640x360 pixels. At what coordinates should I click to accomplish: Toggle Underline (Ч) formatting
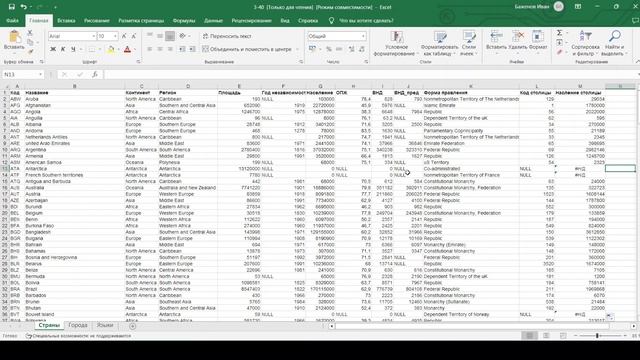click(73, 49)
